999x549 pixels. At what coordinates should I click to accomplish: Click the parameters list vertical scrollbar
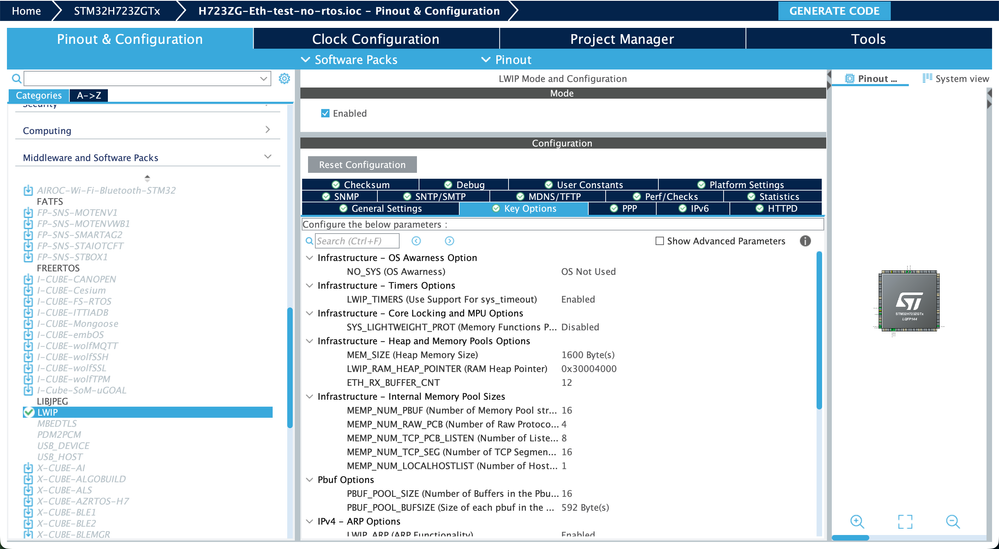819,330
